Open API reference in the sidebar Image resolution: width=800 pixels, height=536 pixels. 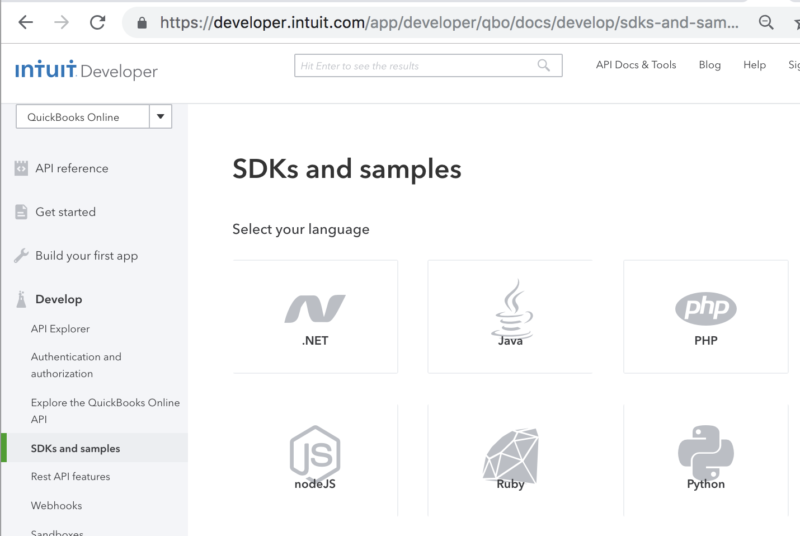pos(71,168)
